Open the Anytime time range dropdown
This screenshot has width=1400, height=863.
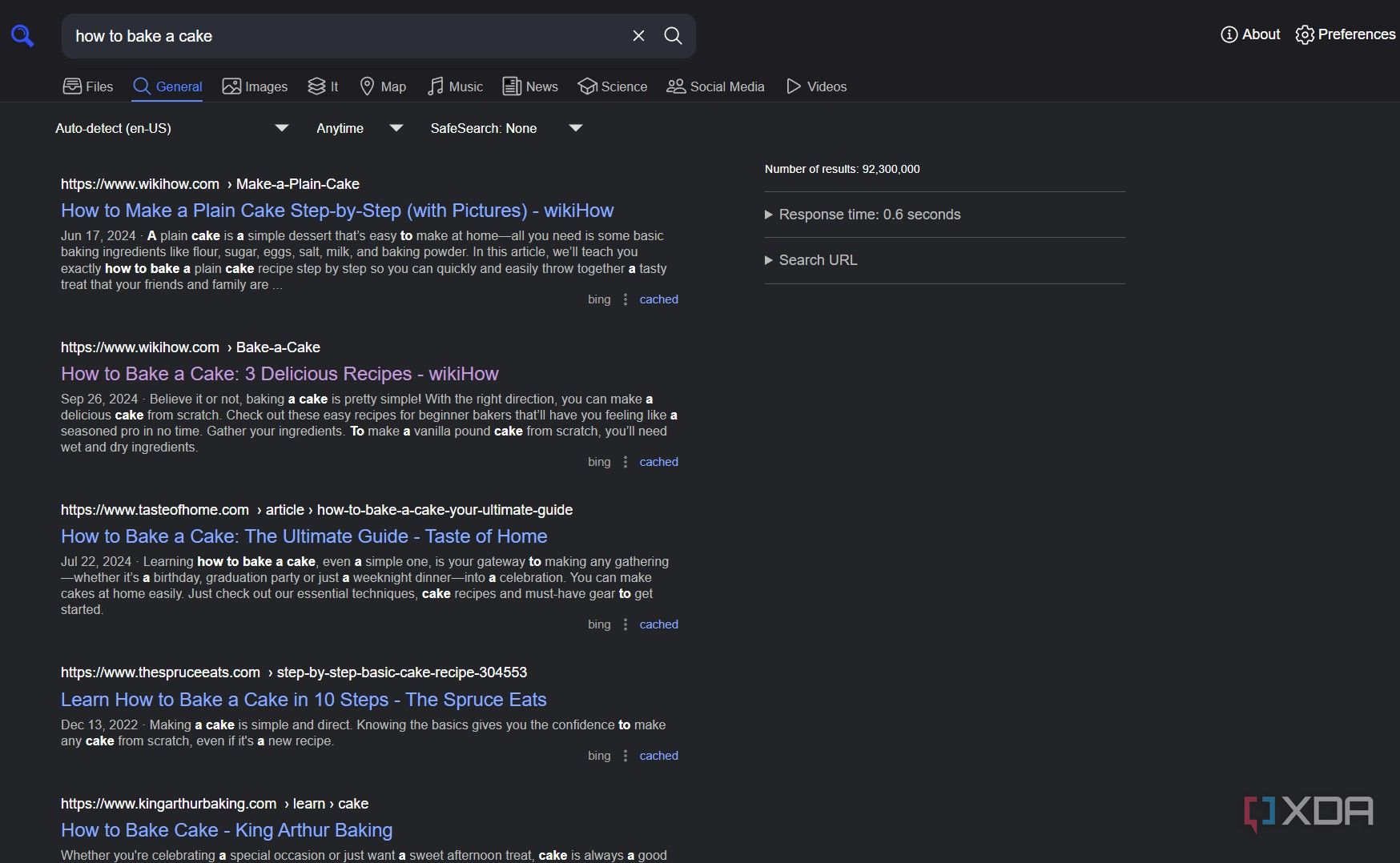pos(360,128)
